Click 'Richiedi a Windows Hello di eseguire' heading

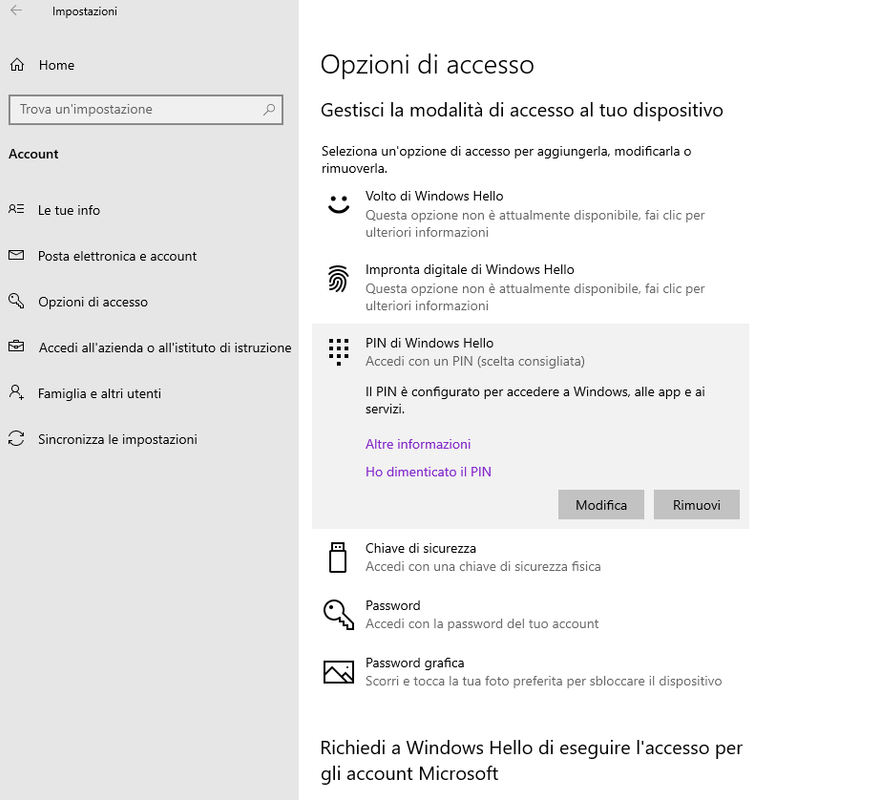pos(531,761)
